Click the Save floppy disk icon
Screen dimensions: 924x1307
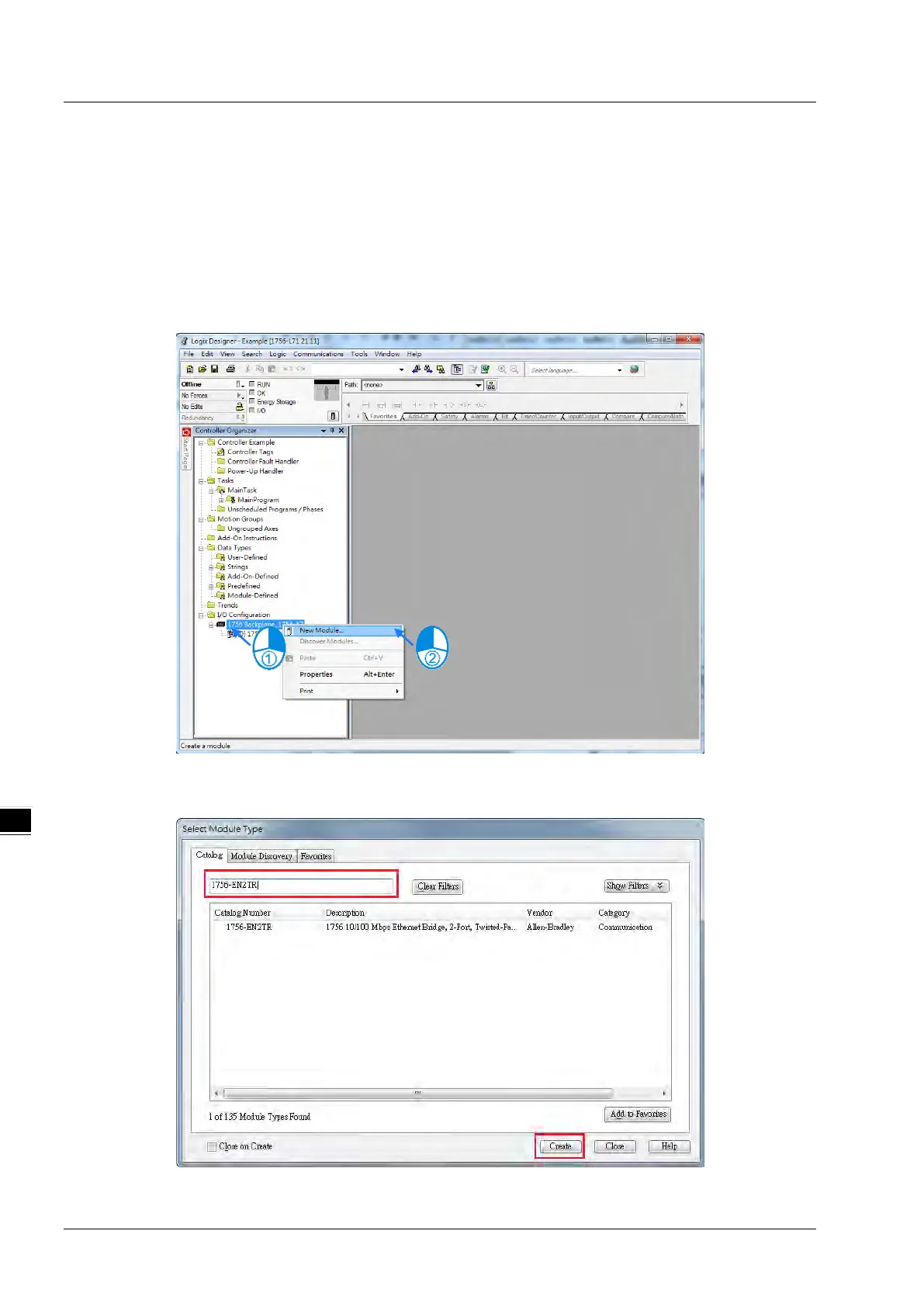214,369
